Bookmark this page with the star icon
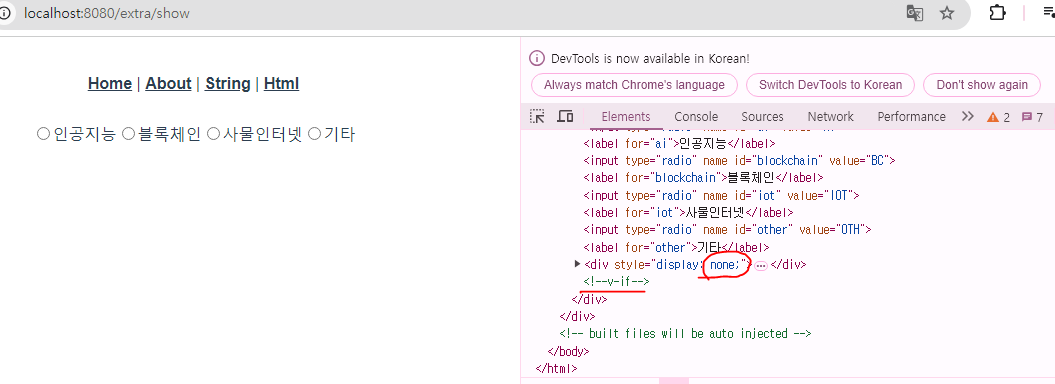This screenshot has width=1055, height=384. (947, 13)
